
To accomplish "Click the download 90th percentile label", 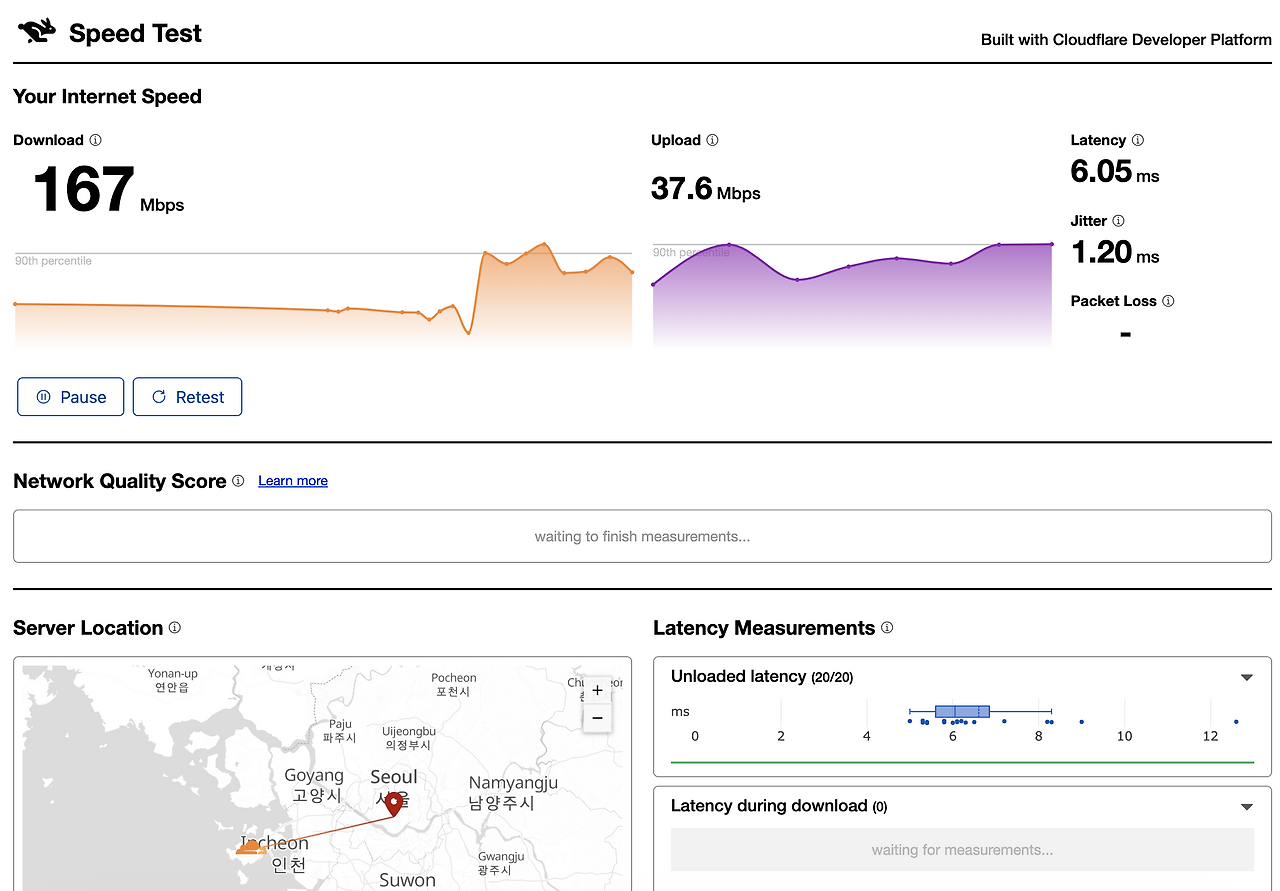I will [53, 261].
